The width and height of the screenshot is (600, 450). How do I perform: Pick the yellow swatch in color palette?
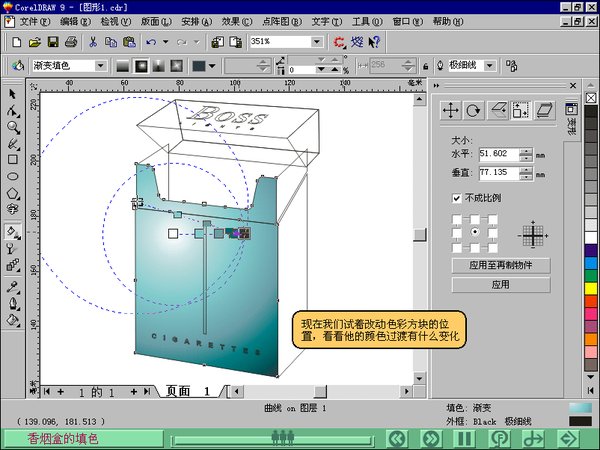[591, 289]
